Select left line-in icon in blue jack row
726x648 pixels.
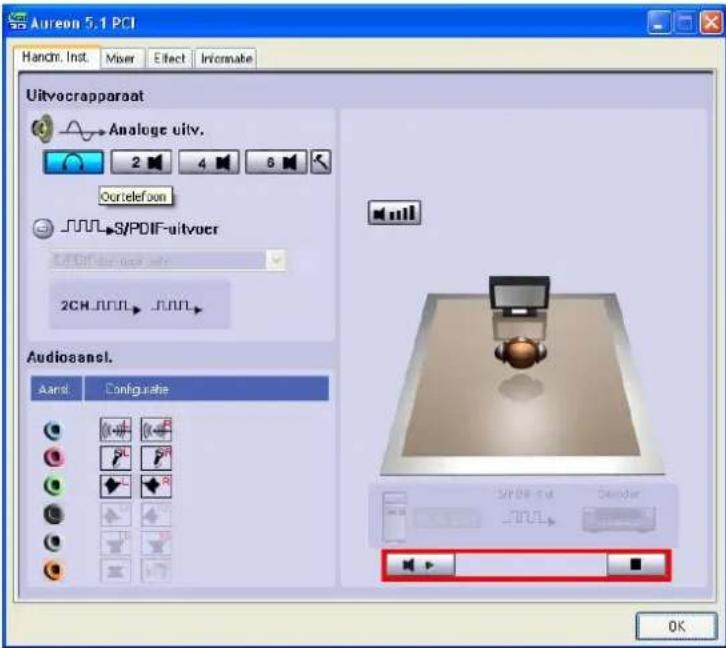pyautogui.click(x=115, y=430)
